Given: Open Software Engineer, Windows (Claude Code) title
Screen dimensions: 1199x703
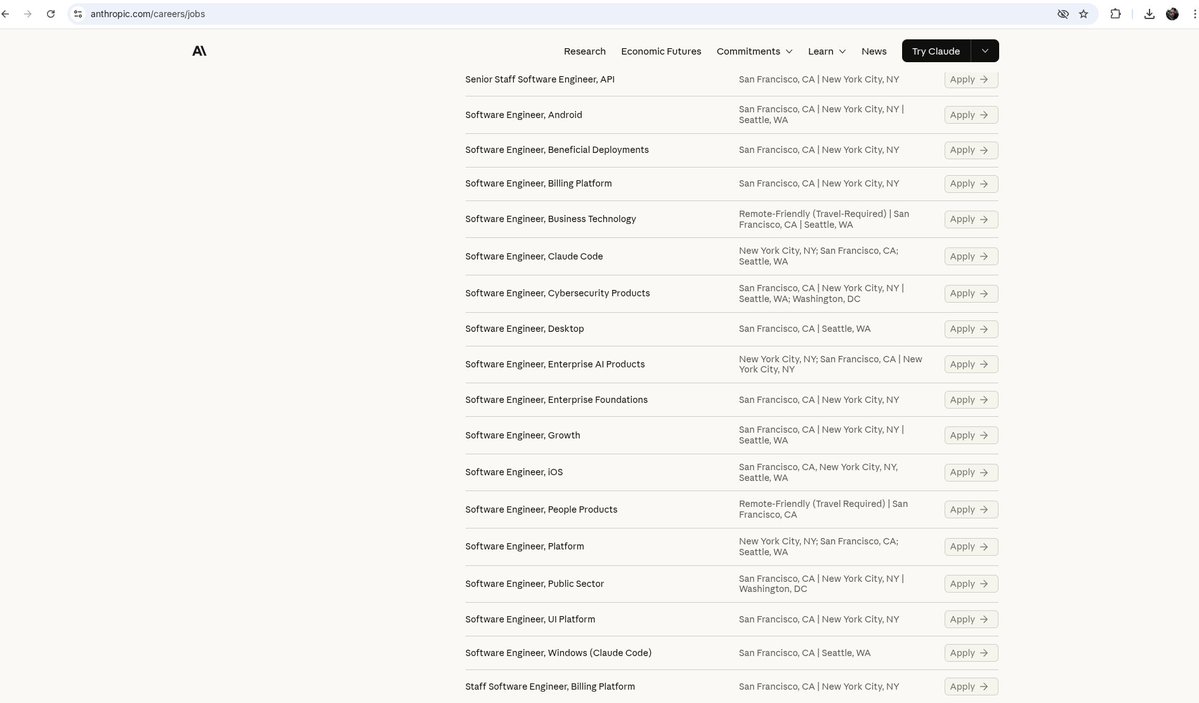Looking at the screenshot, I should click(x=558, y=653).
